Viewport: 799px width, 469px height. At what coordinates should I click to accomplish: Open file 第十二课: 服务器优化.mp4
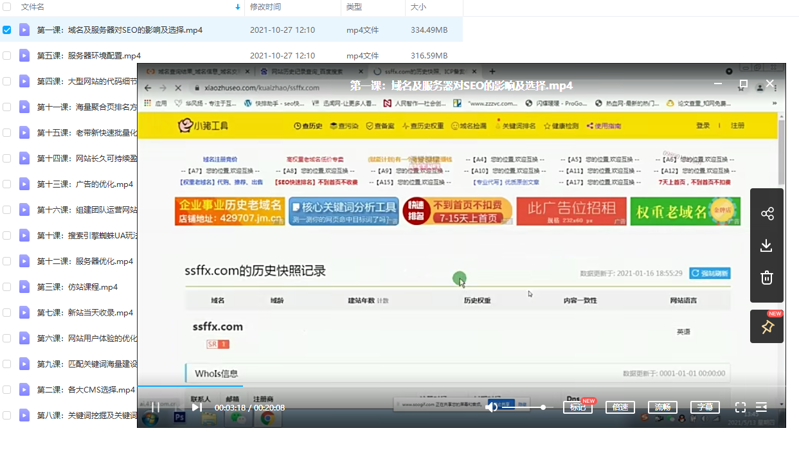(x=85, y=261)
